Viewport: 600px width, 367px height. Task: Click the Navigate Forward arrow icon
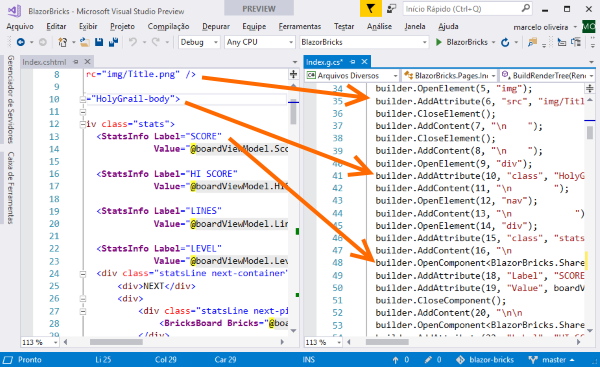pyautogui.click(x=43, y=42)
